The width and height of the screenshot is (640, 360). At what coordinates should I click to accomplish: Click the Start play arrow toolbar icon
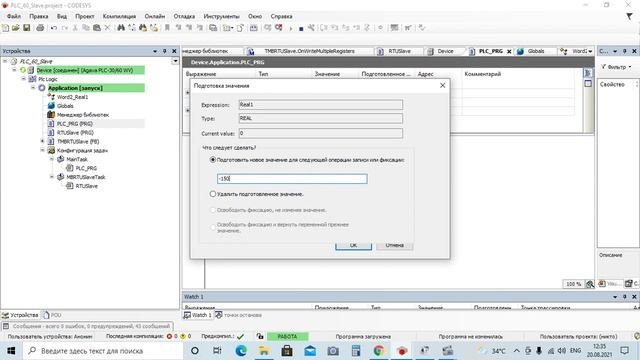pos(291,29)
